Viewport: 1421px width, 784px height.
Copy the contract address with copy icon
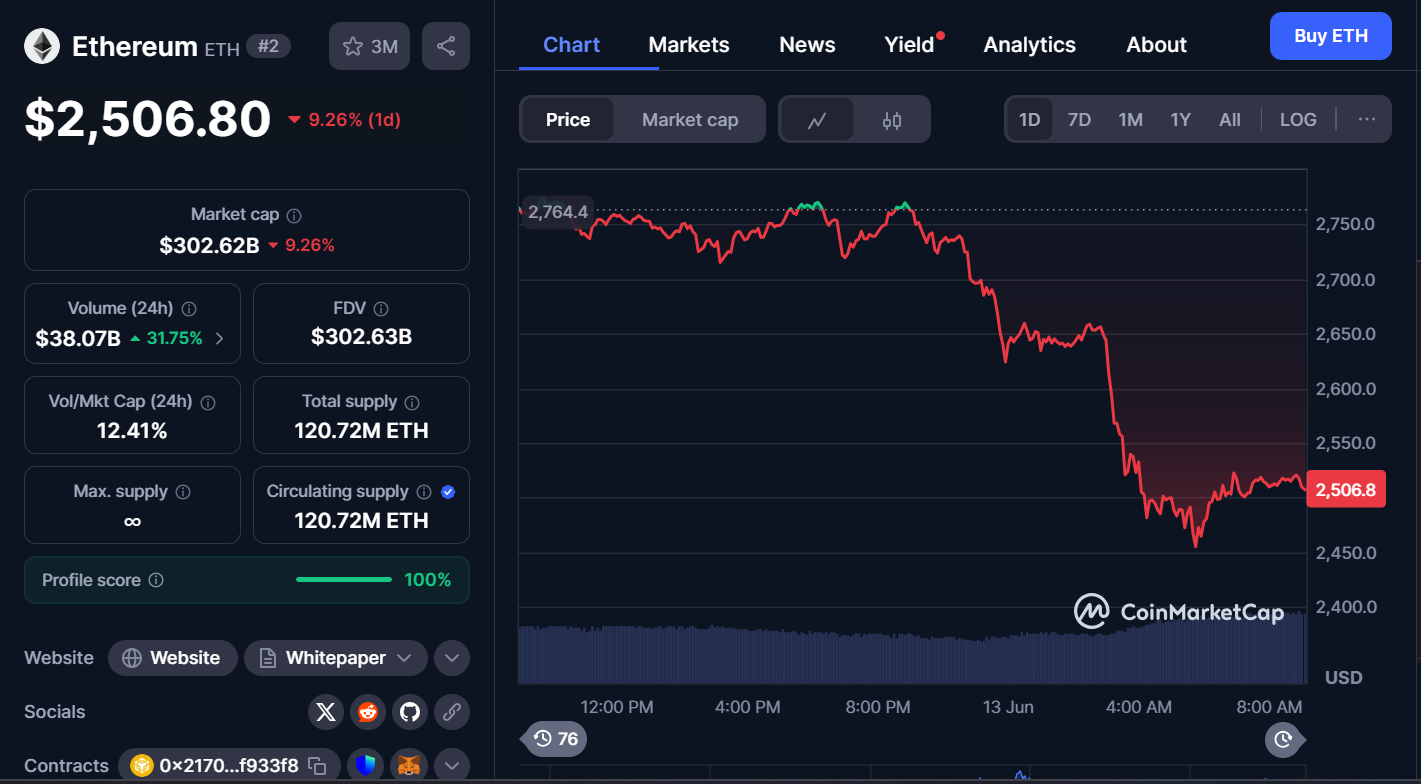(x=317, y=766)
